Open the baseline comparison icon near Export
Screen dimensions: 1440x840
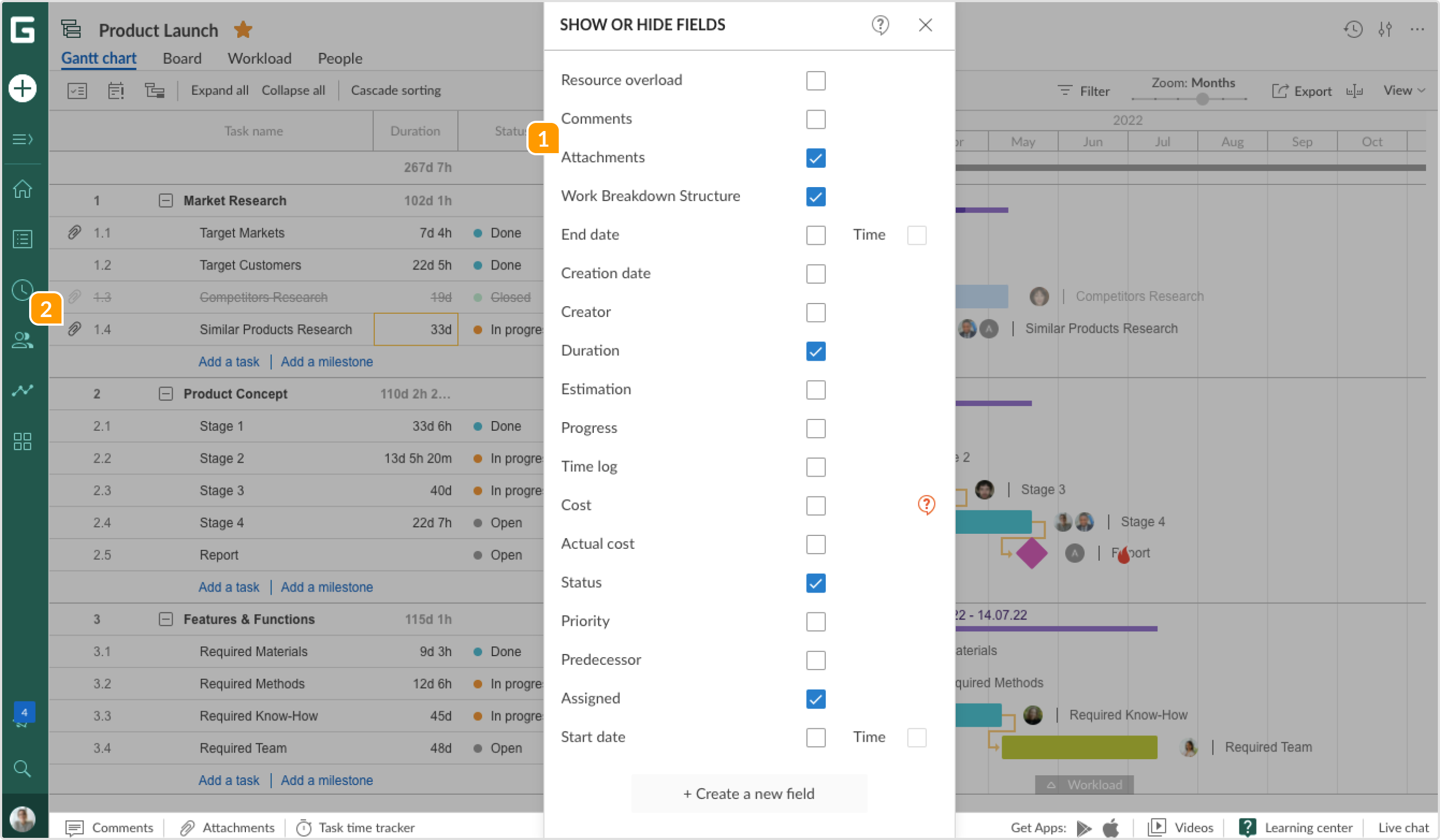(1355, 90)
